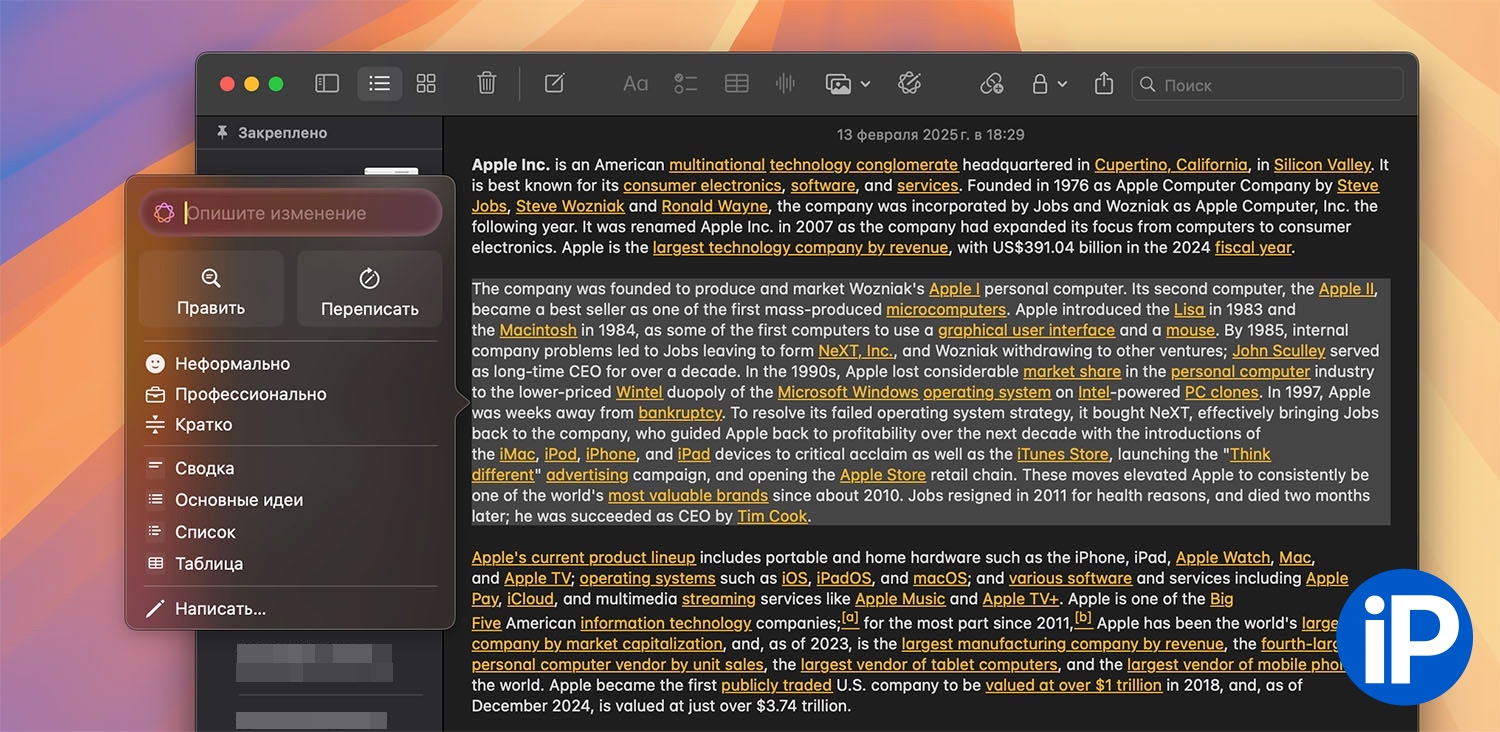Click the Macintosh link
Screen dimensions: 1500x732
tap(538, 330)
